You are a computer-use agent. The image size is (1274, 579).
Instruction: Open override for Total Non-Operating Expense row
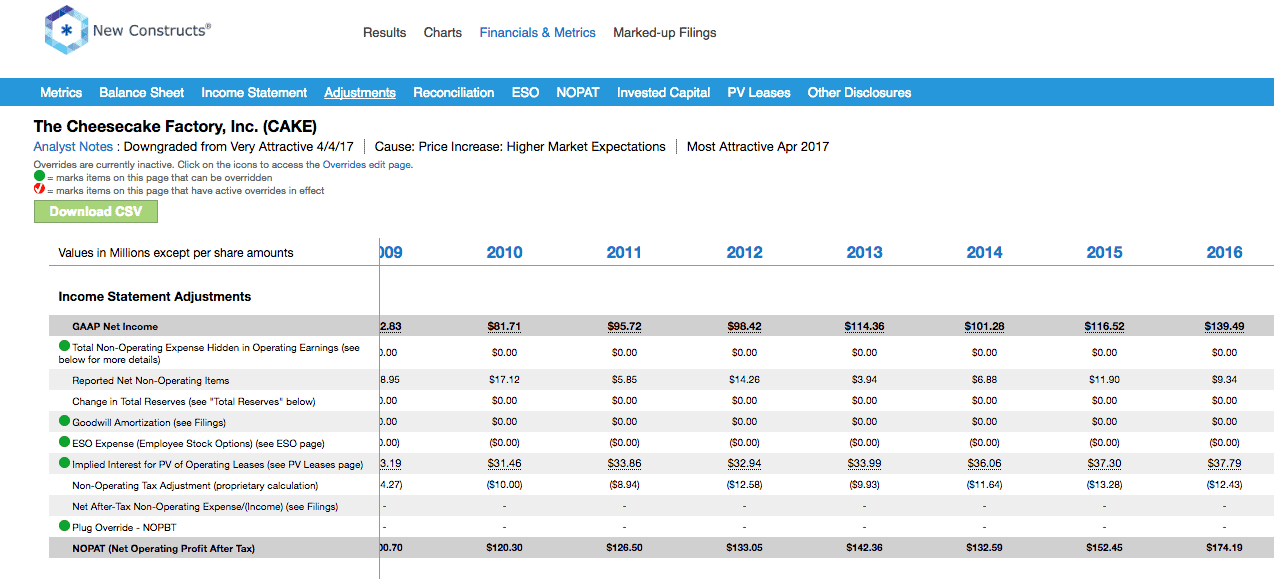65,346
